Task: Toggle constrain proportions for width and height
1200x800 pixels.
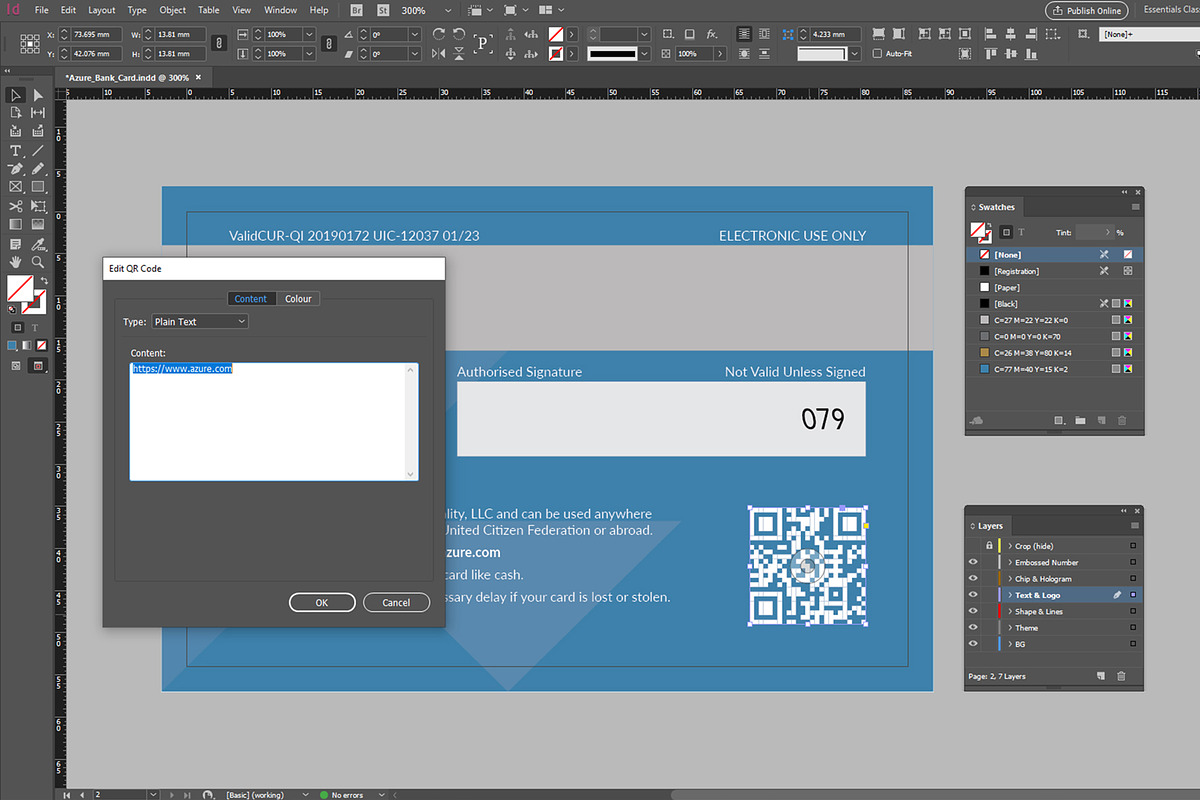Action: coord(220,44)
